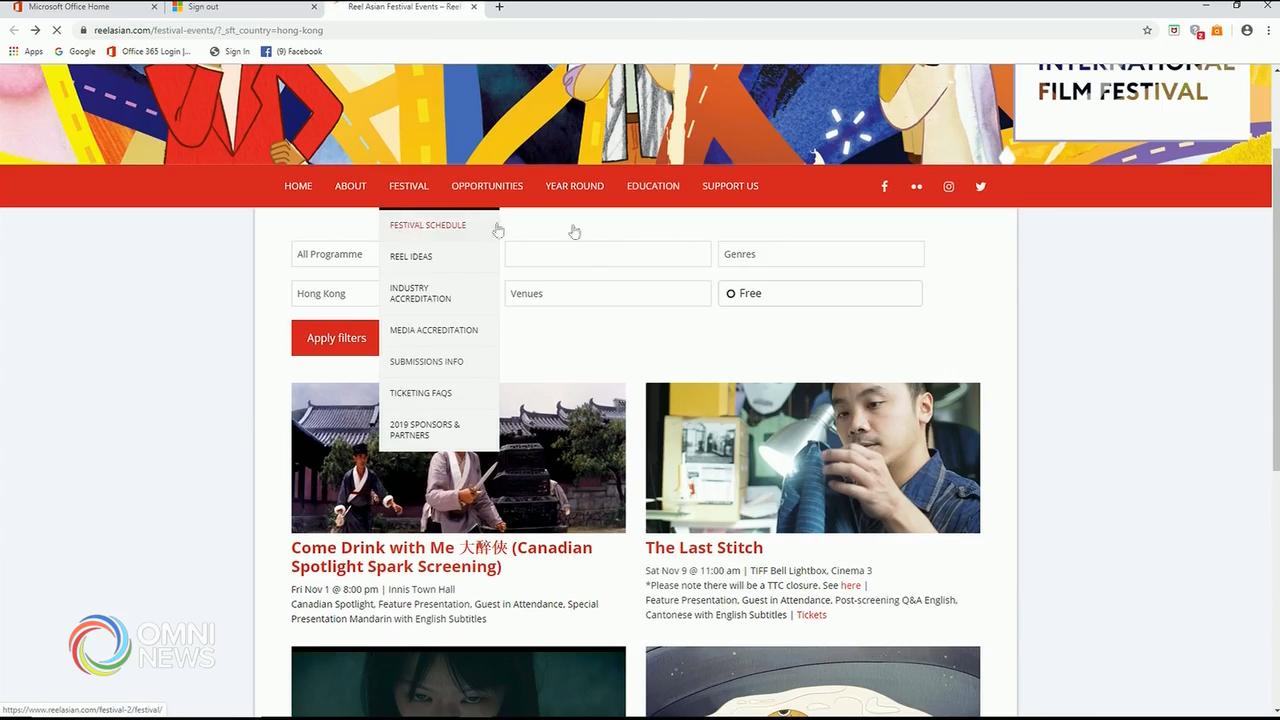Open the Chrome profile avatar icon
1280x720 pixels.
point(1246,30)
